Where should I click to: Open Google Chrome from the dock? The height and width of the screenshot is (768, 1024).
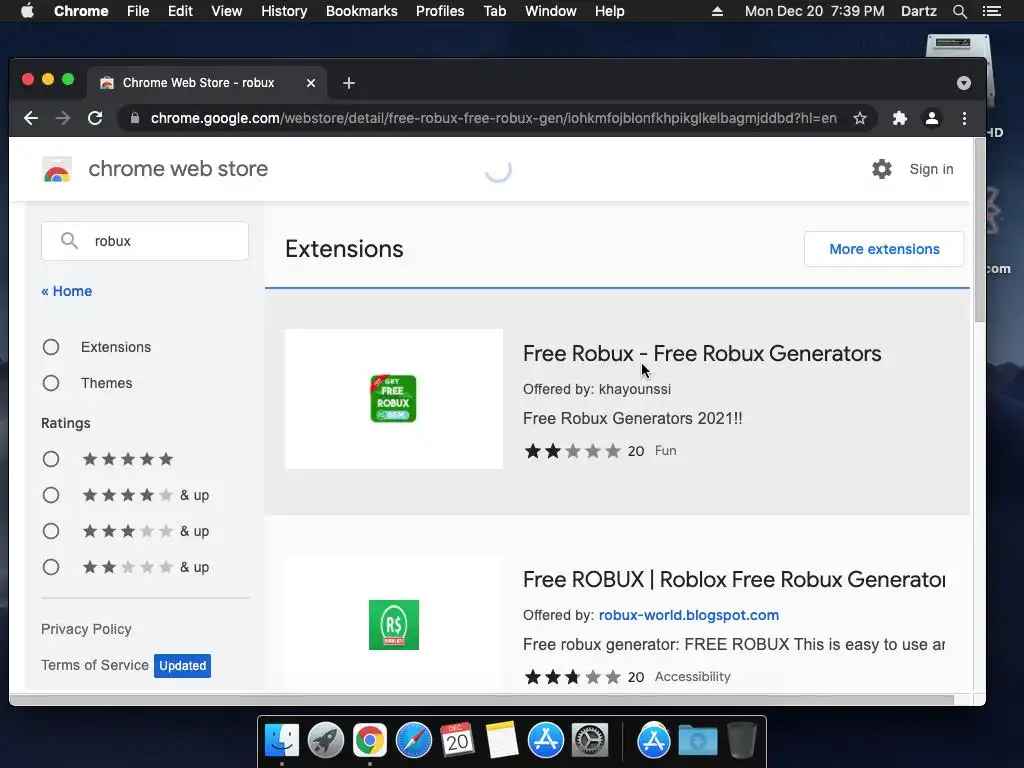370,741
